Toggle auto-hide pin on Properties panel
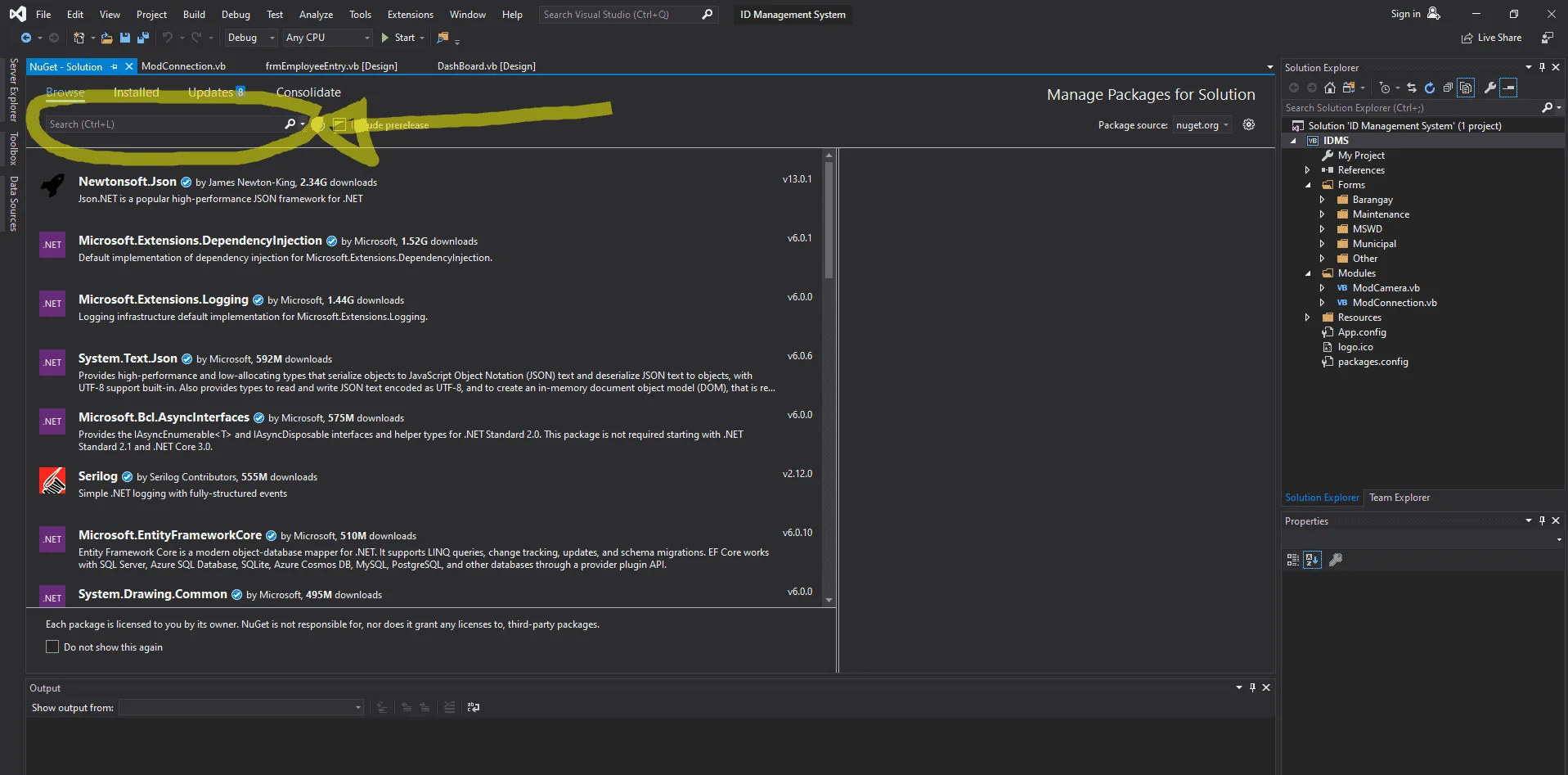 (x=1542, y=520)
